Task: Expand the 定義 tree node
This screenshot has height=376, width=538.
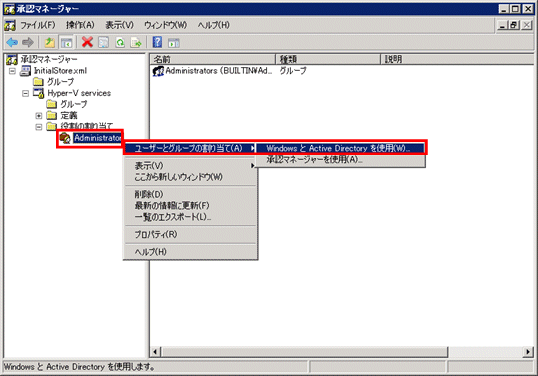Action: [x=39, y=116]
